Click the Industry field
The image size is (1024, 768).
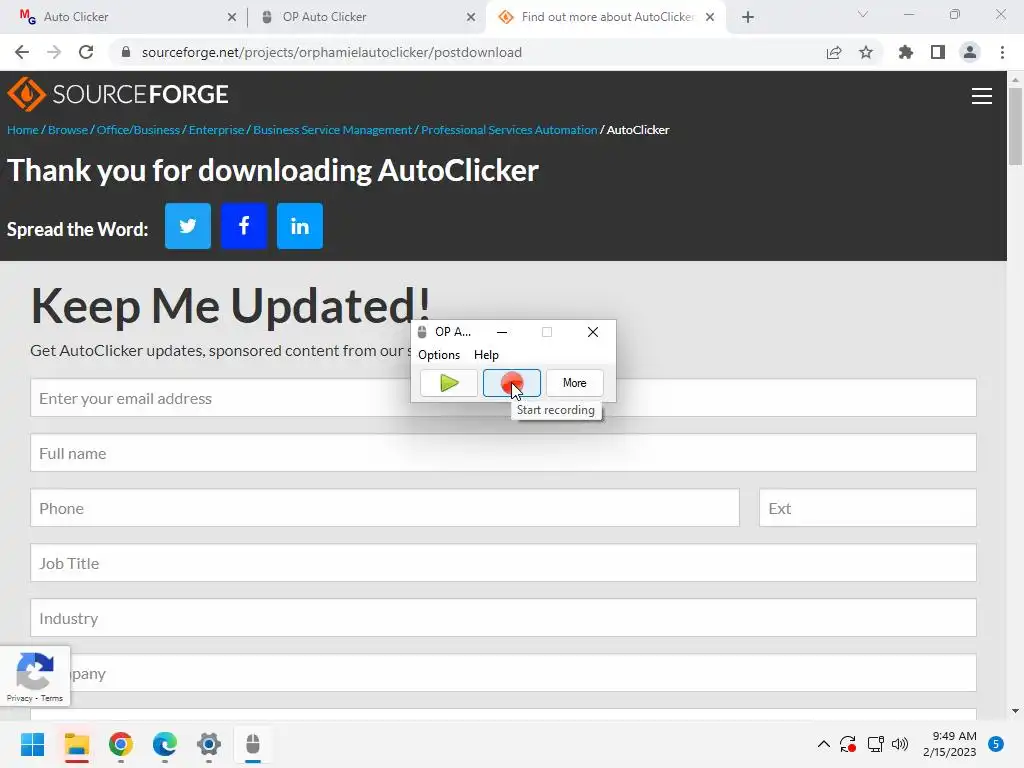504,617
